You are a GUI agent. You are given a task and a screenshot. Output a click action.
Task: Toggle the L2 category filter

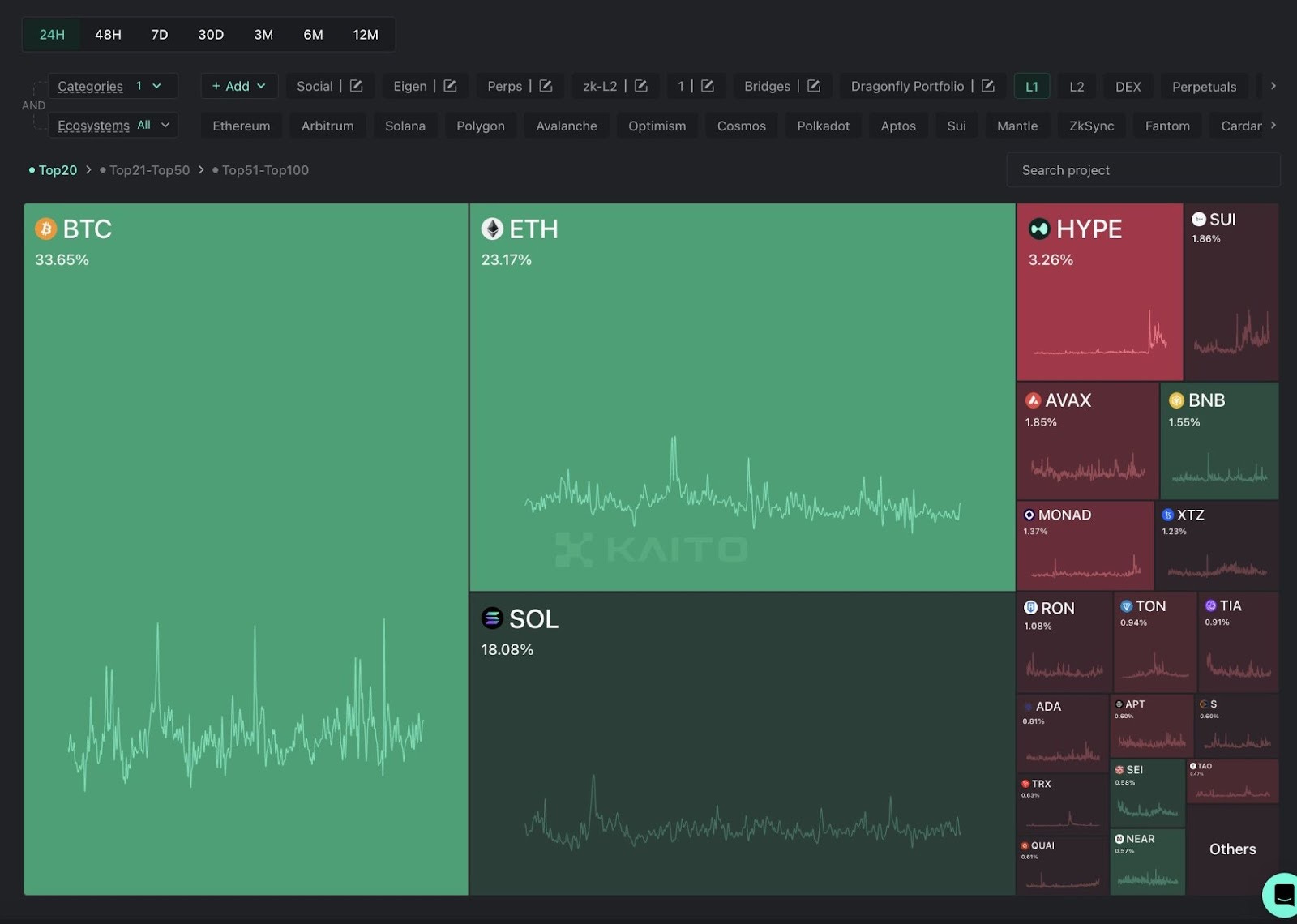pos(1077,87)
